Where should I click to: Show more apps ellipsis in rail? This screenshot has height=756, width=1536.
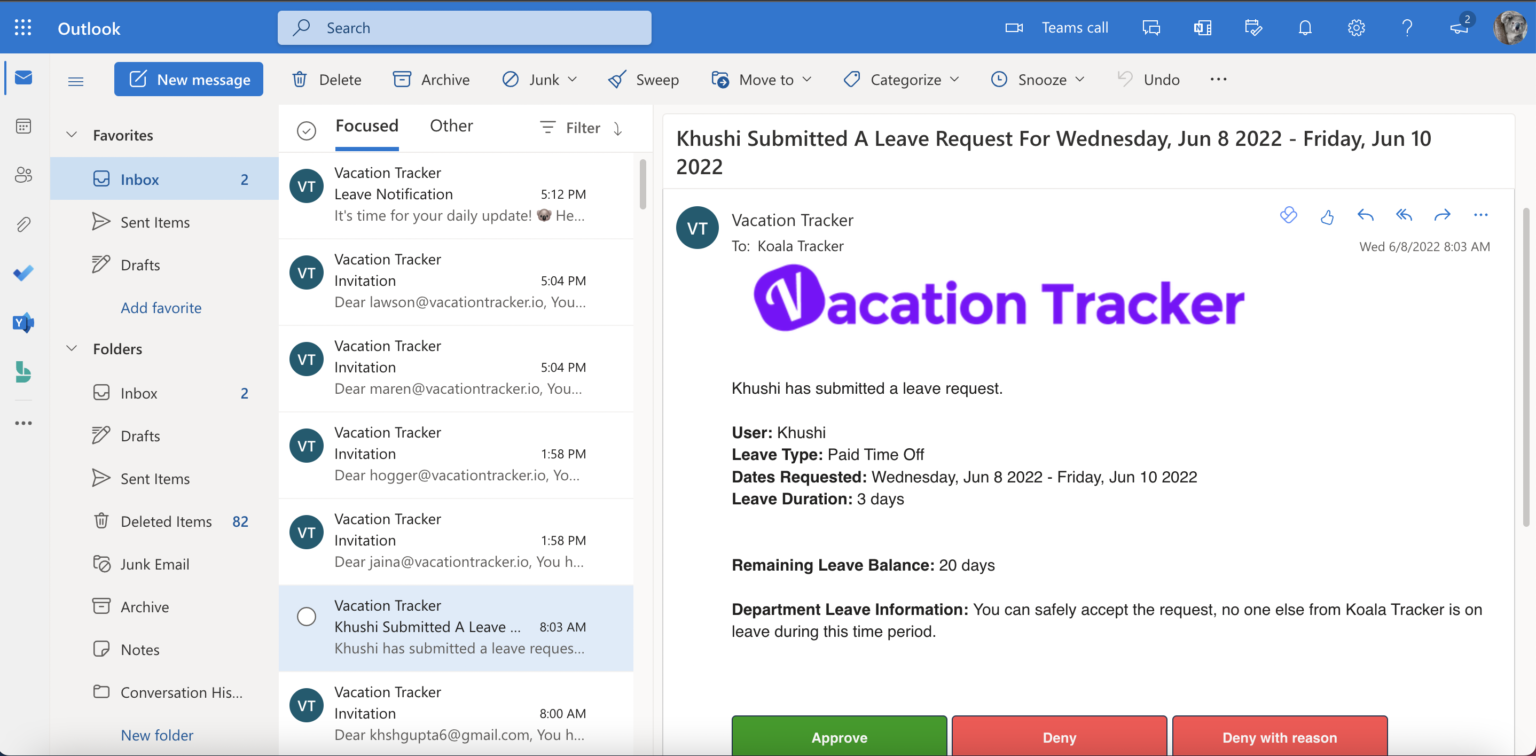point(23,423)
